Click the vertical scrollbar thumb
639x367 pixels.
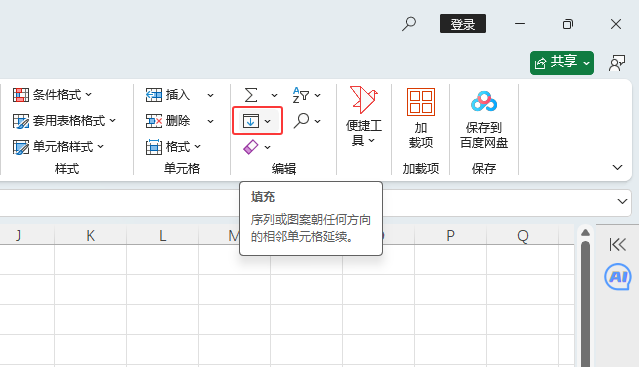[585, 304]
